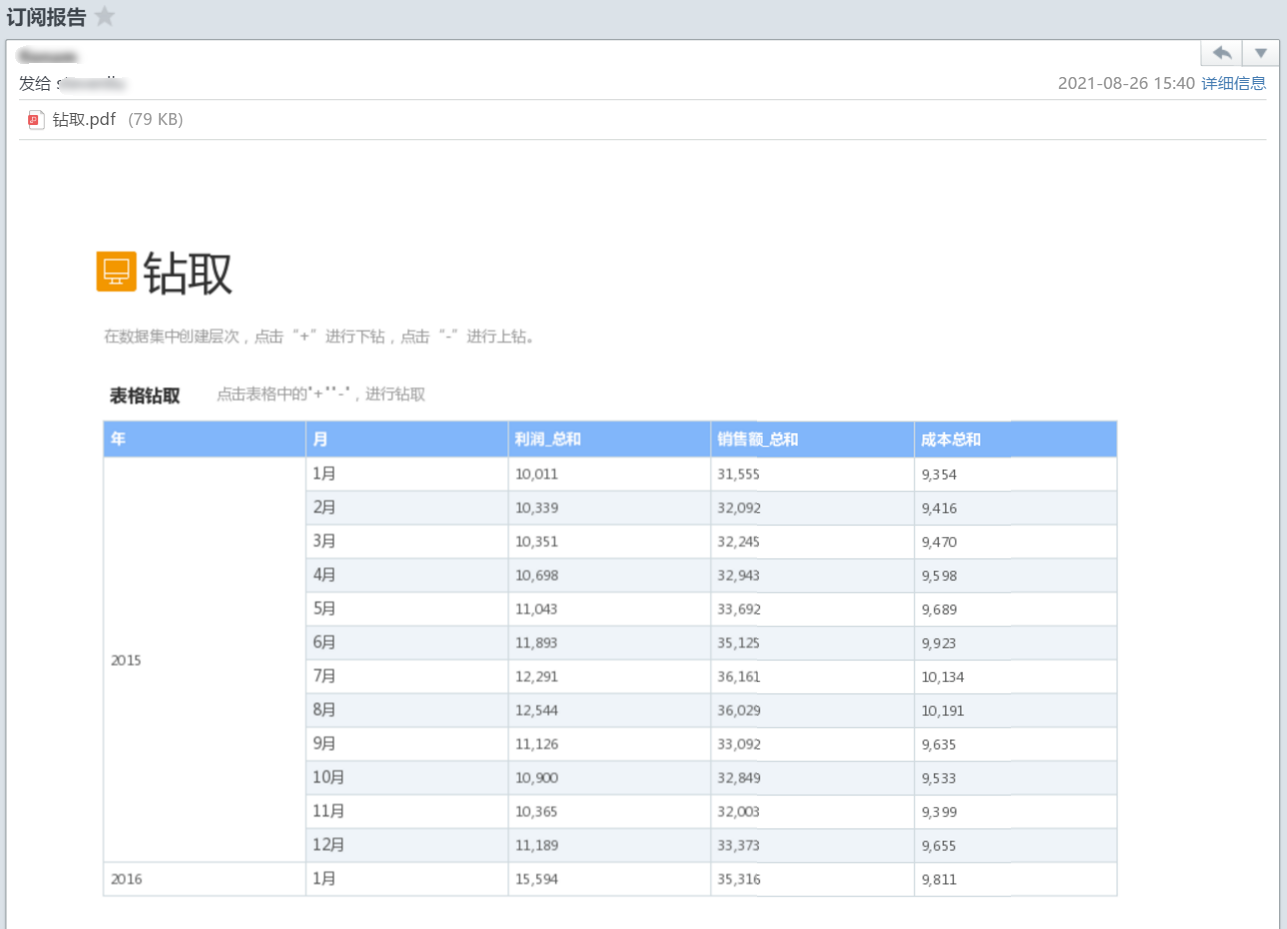Screen dimensions: 1287x929
Task: Click the 成本总和 column header
Action: tap(950, 439)
